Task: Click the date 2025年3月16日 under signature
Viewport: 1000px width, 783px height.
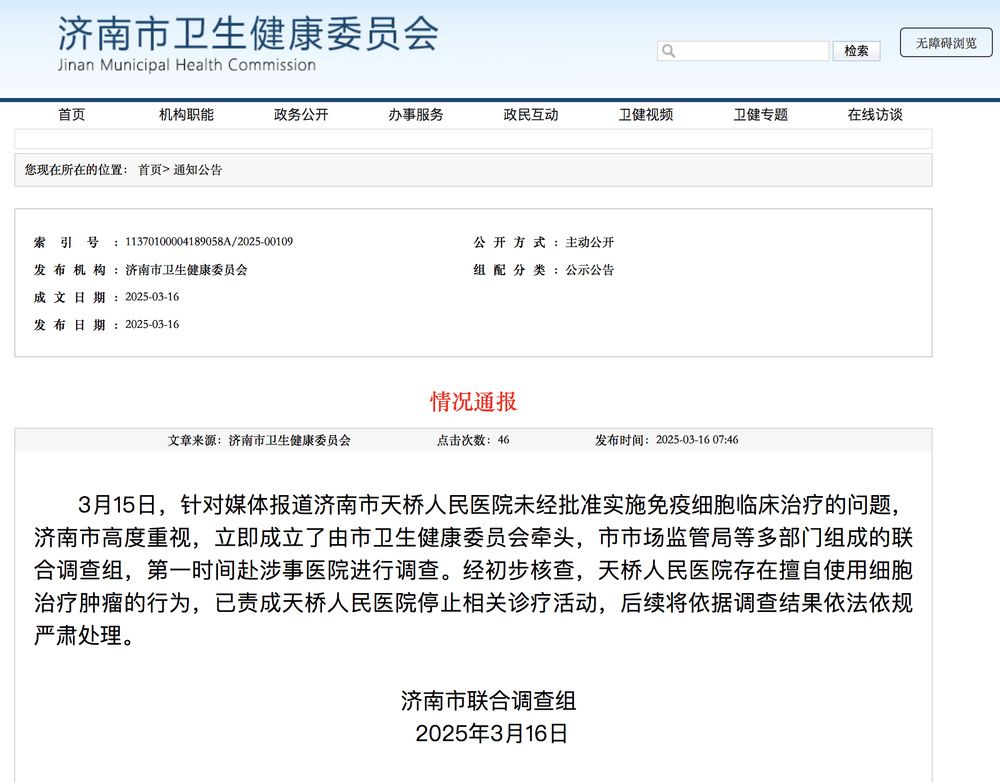Action: tap(491, 733)
